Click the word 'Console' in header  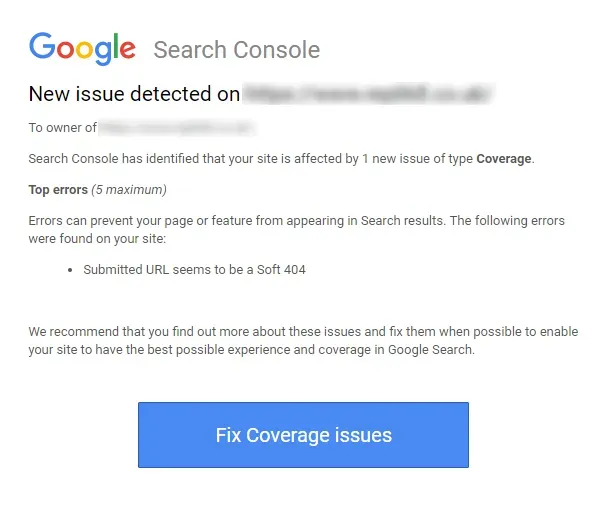[x=277, y=50]
